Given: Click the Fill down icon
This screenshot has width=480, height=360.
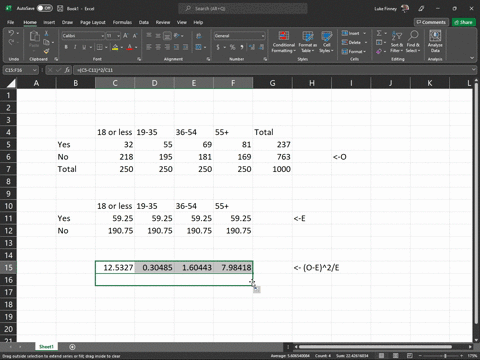Looking at the screenshot, I should pos(379,42).
